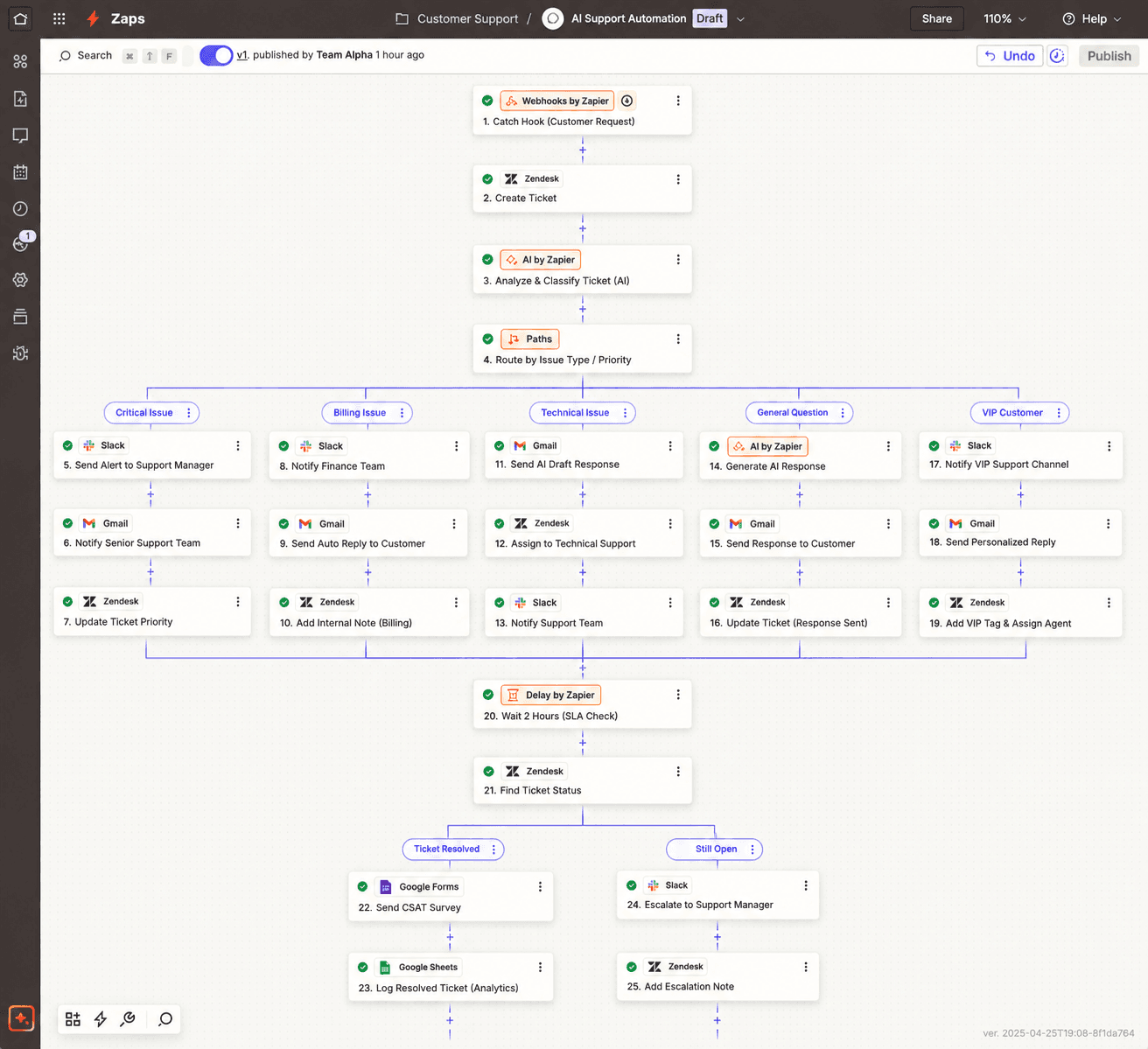This screenshot has width=1148, height=1049.
Task: Select the Ticket Resolved path label
Action: point(447,849)
